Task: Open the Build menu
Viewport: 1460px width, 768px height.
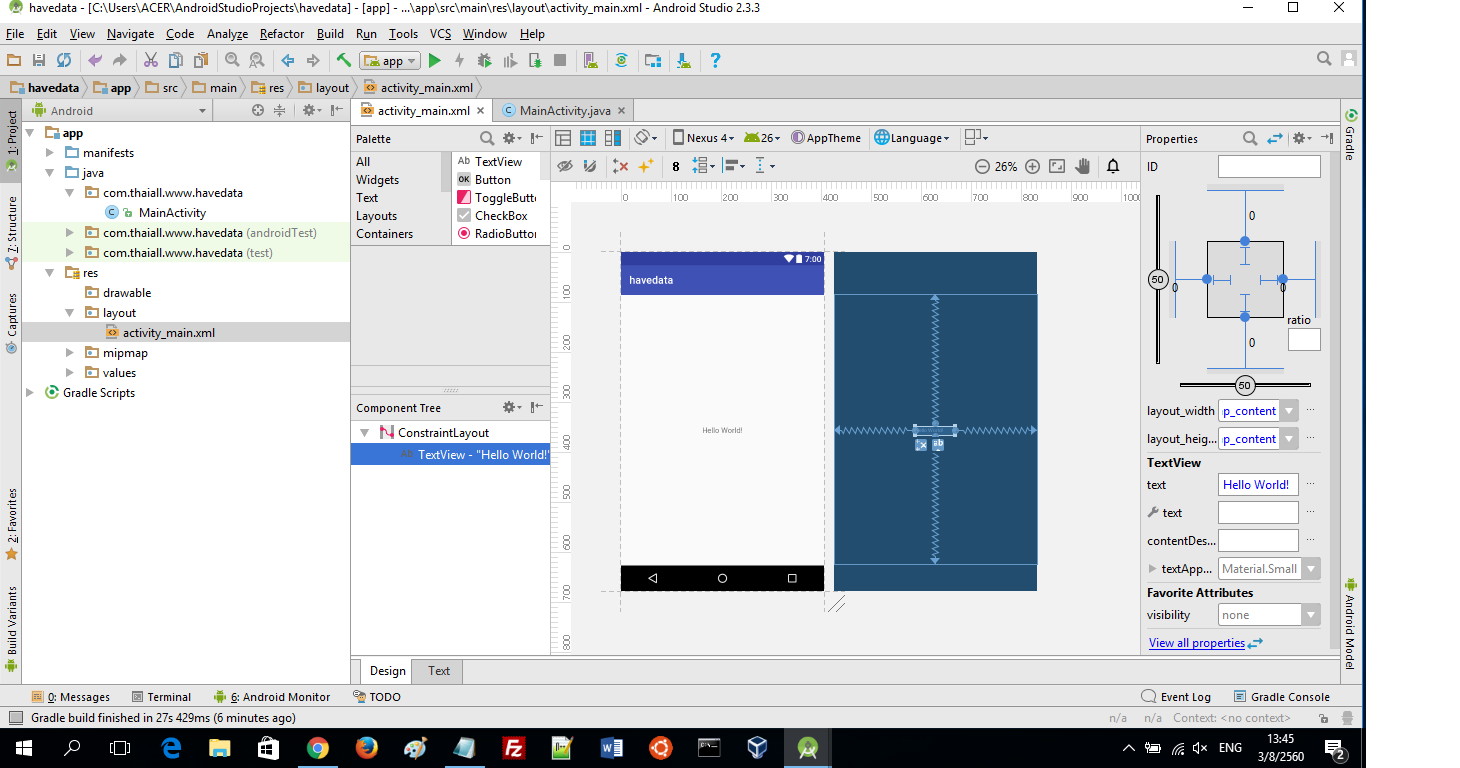Action: coord(330,34)
